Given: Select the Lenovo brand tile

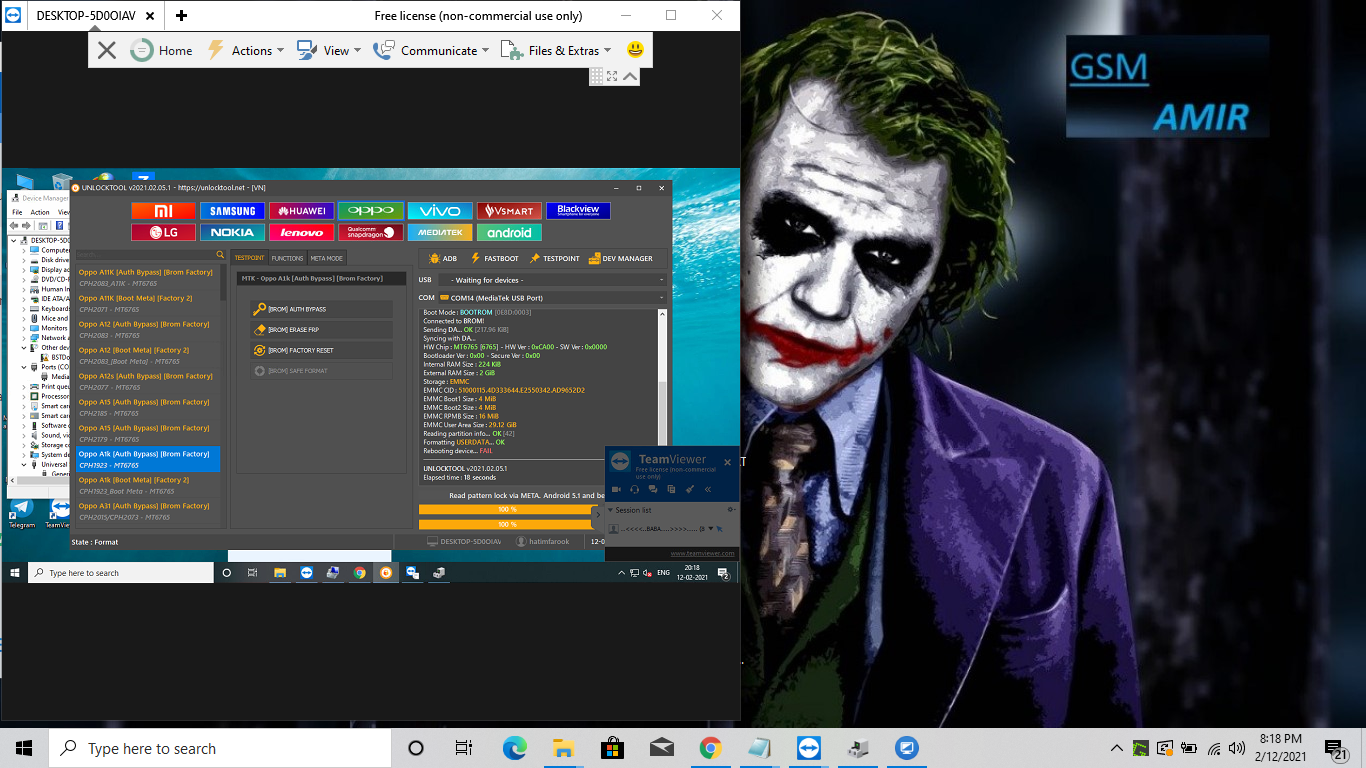Looking at the screenshot, I should (302, 232).
